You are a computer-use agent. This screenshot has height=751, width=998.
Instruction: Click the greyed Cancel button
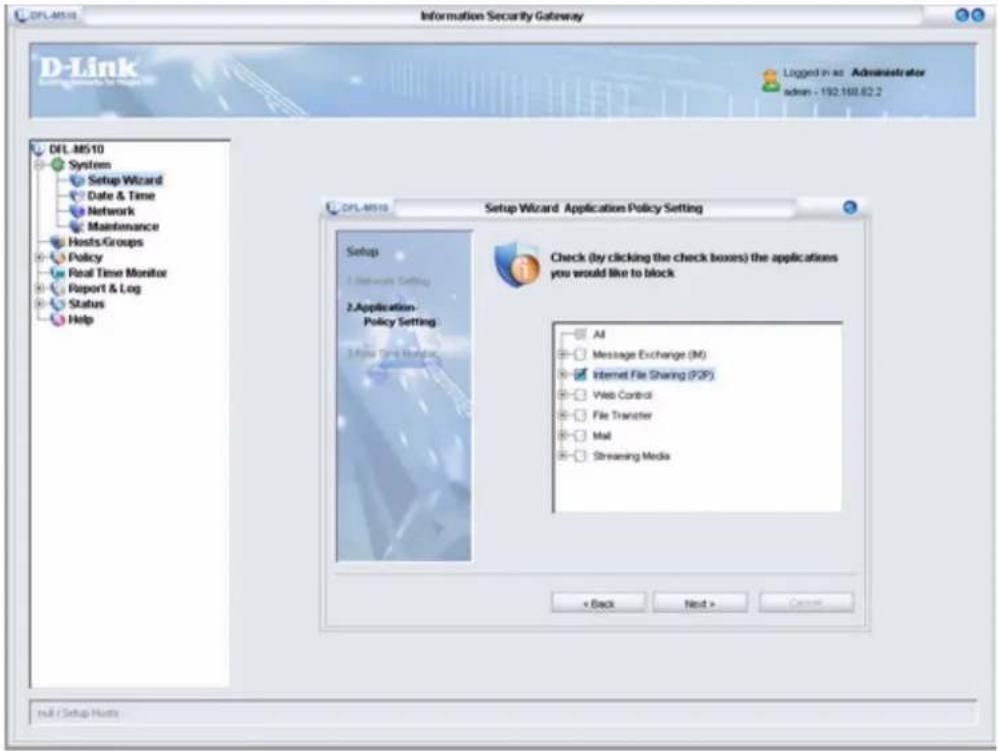pyautogui.click(x=806, y=603)
